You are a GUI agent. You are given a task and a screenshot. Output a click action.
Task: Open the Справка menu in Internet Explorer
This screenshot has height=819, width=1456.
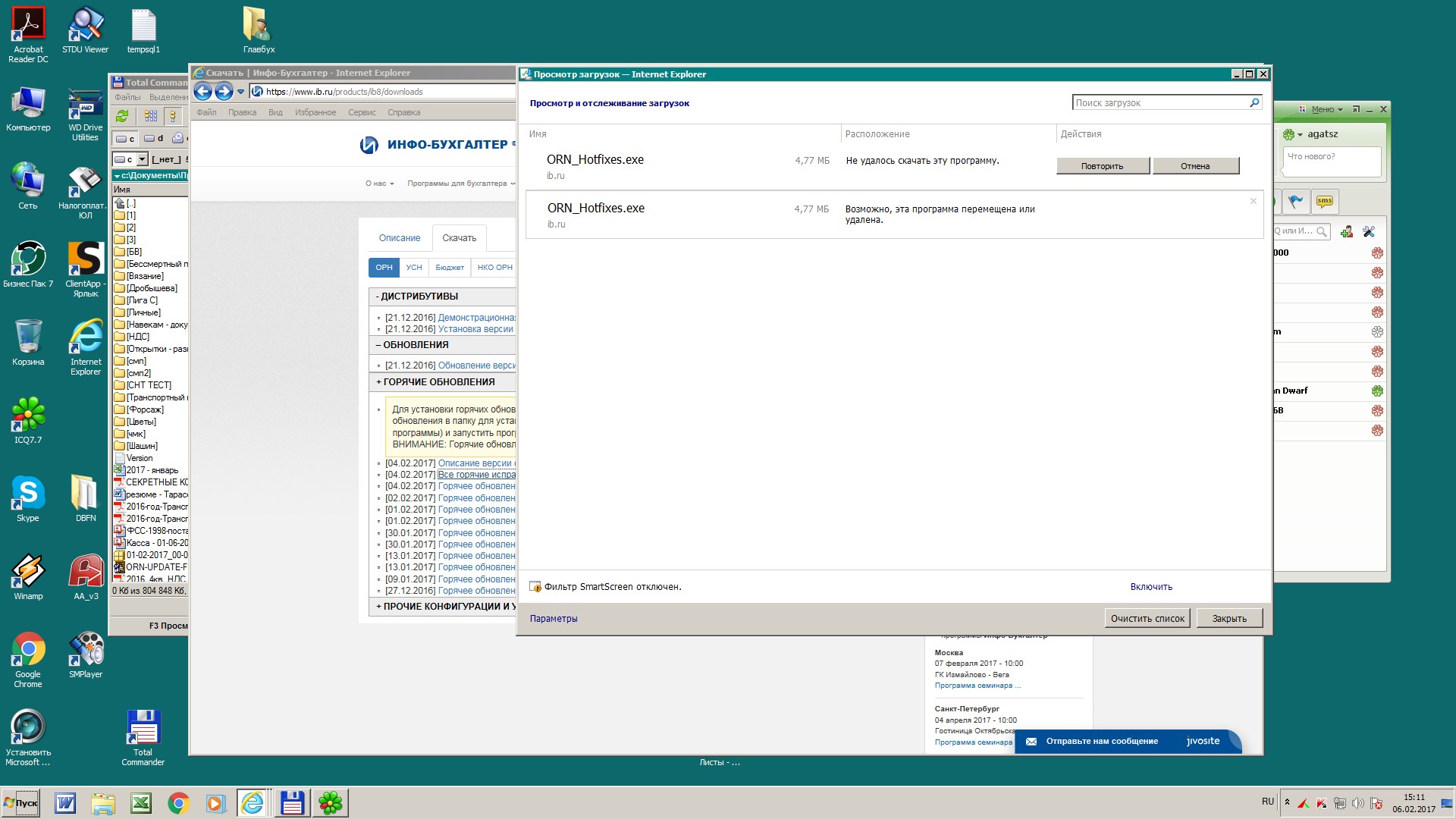point(403,112)
